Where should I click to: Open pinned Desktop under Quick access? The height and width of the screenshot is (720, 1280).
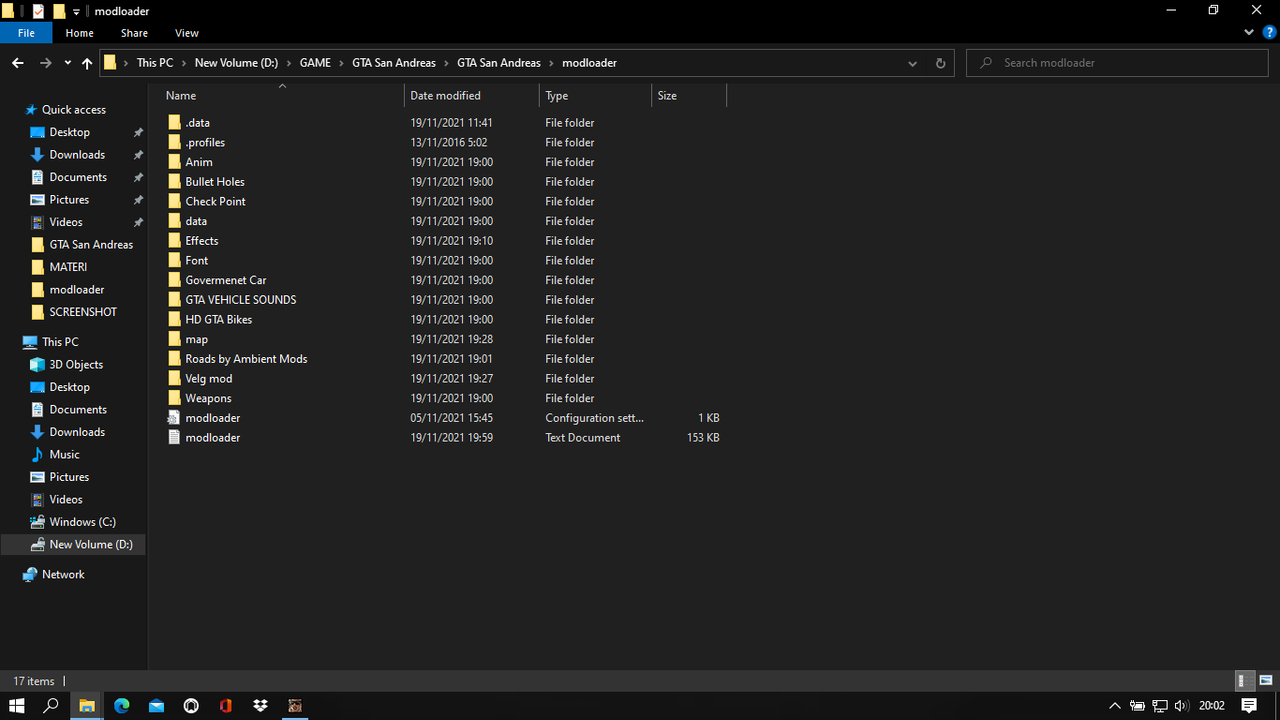[70, 132]
